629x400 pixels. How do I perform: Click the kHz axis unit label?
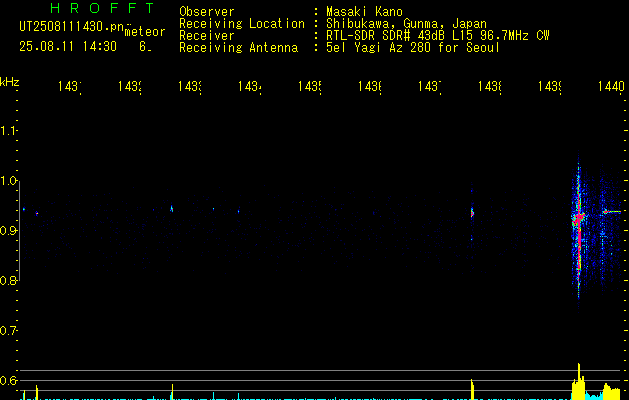tap(9, 82)
